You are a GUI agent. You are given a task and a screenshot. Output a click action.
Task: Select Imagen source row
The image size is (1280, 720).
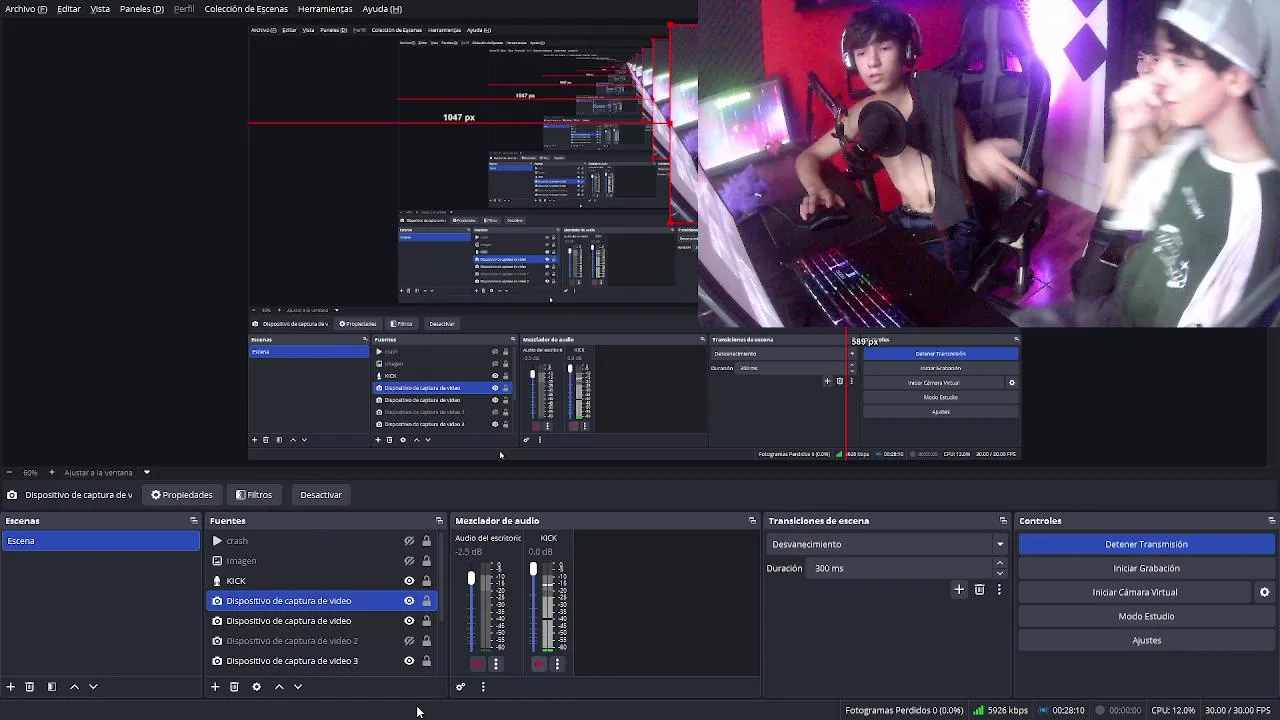[x=322, y=561]
